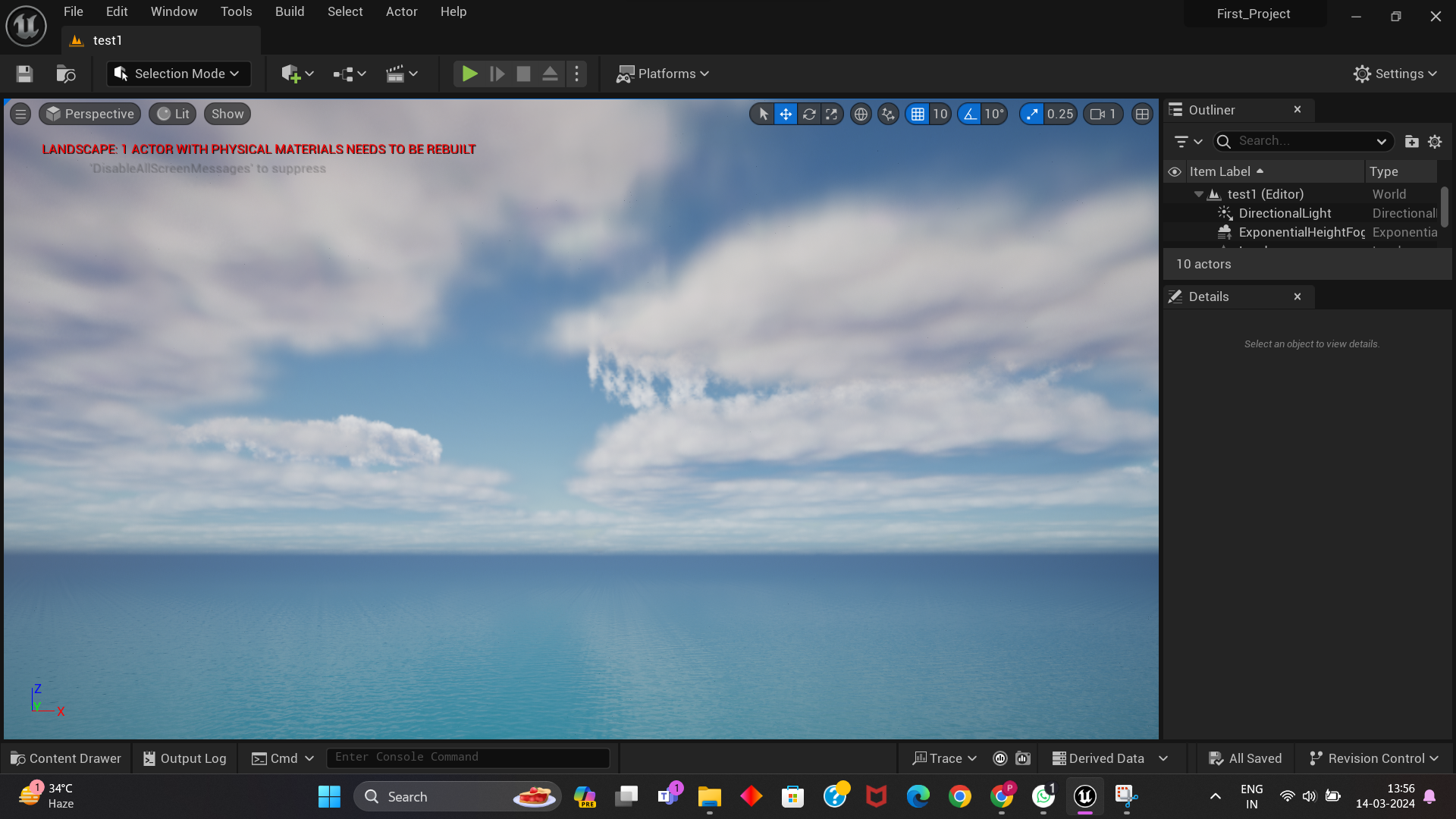The image size is (1456, 819).
Task: Disable visibility of DirectionalLight in Outliner
Action: [x=1175, y=213]
